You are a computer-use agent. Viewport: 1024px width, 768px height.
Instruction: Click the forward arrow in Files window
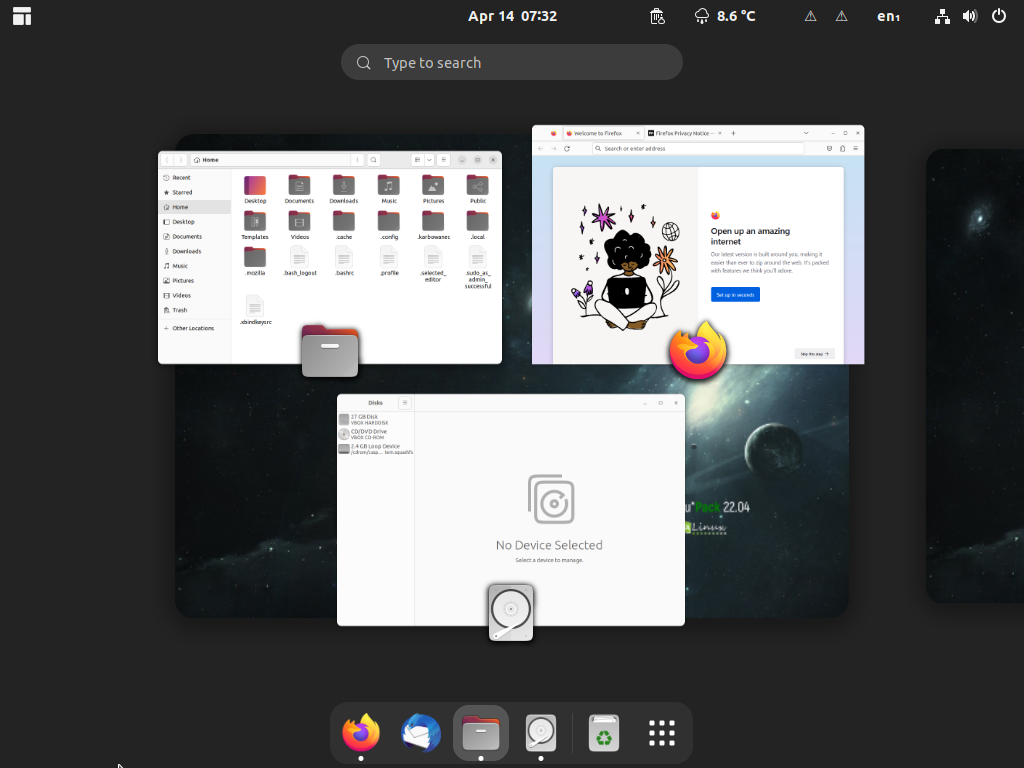(x=180, y=160)
